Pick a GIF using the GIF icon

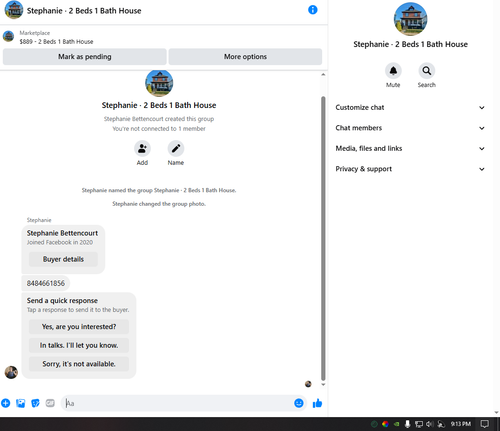(50, 403)
